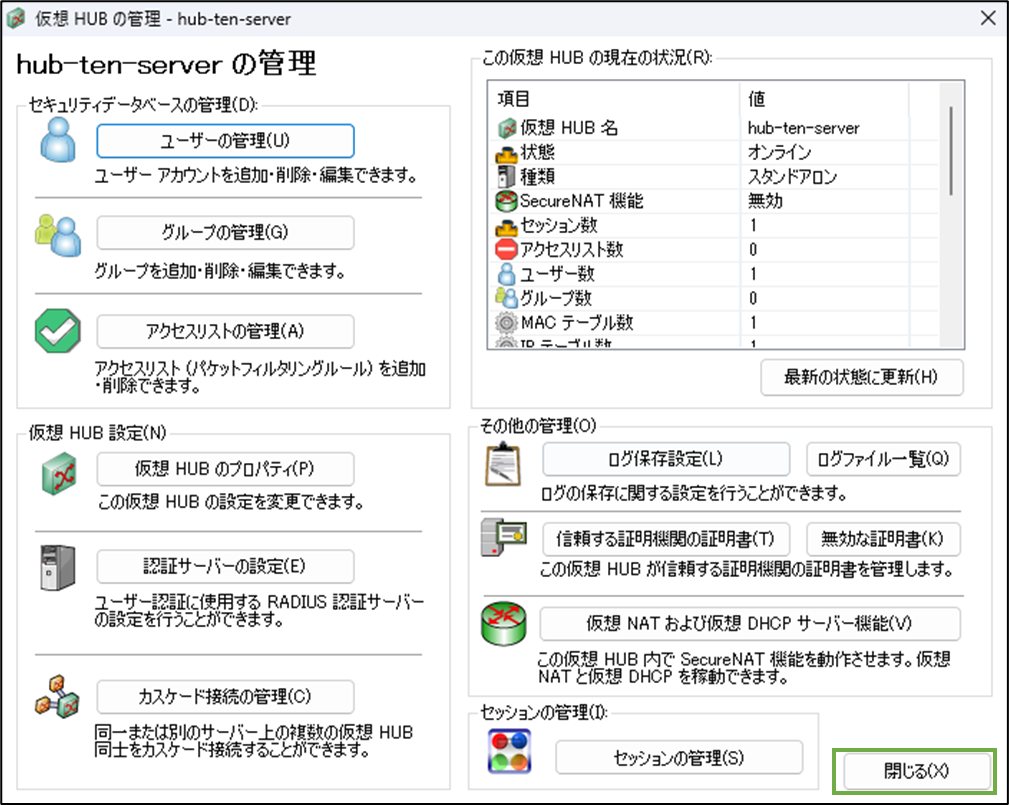Open ログファイル一覧(Q) log file list
The width and height of the screenshot is (1009, 805).
(883, 459)
